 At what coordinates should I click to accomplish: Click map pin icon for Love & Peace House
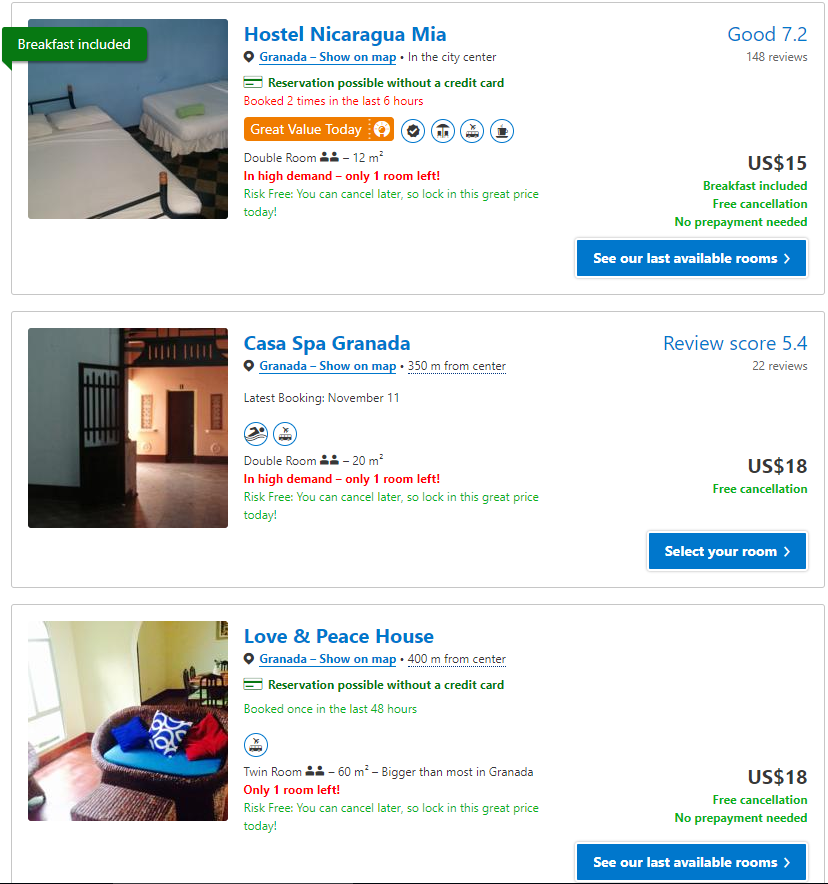[x=249, y=658]
